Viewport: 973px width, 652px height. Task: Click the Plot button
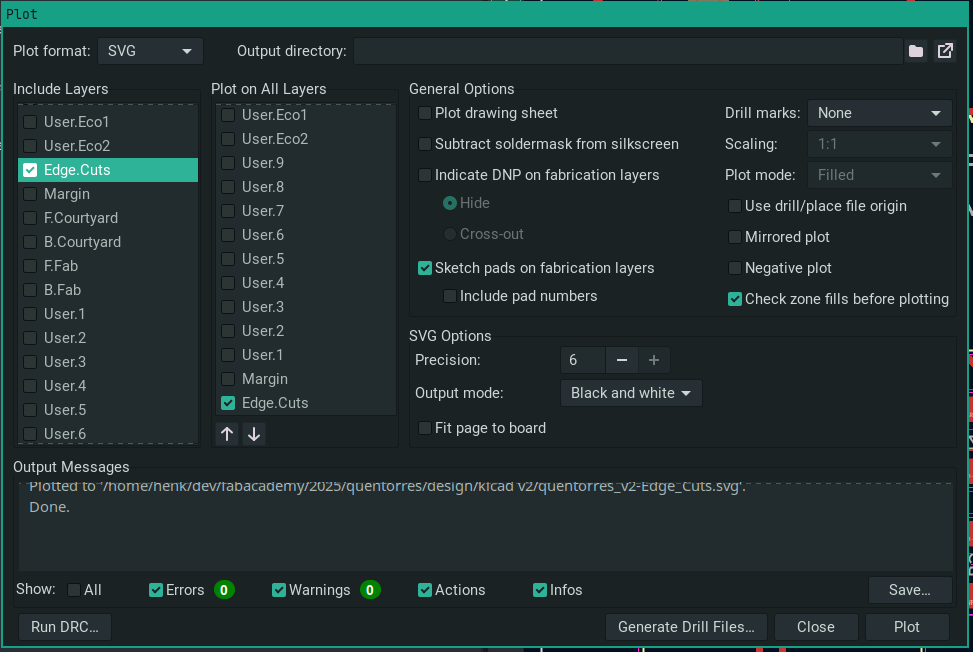907,627
